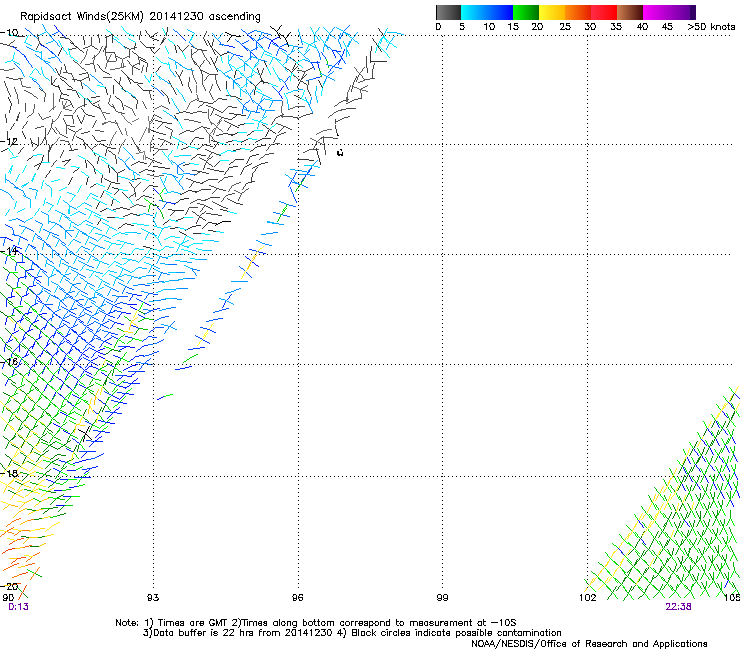The height and width of the screenshot is (650, 740).
Task: Click the longitude label '99'
Action: click(x=442, y=598)
